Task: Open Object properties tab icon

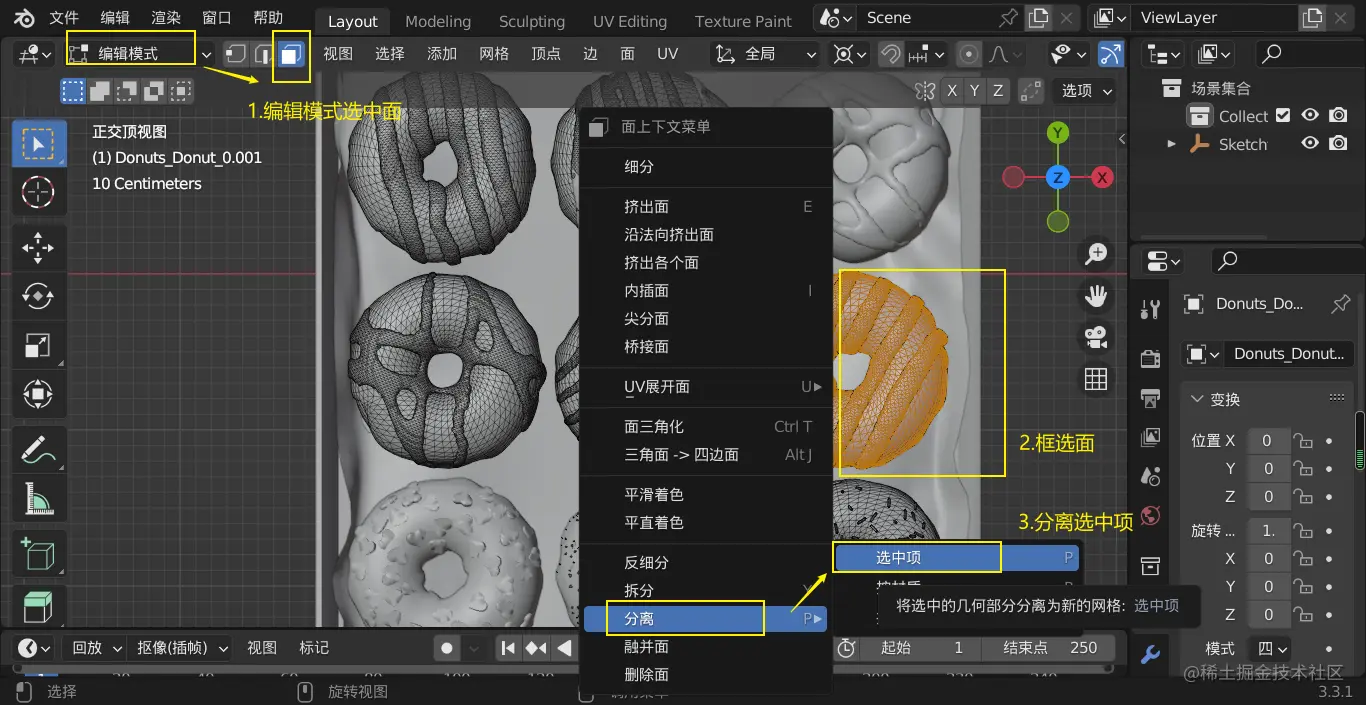Action: [1150, 567]
